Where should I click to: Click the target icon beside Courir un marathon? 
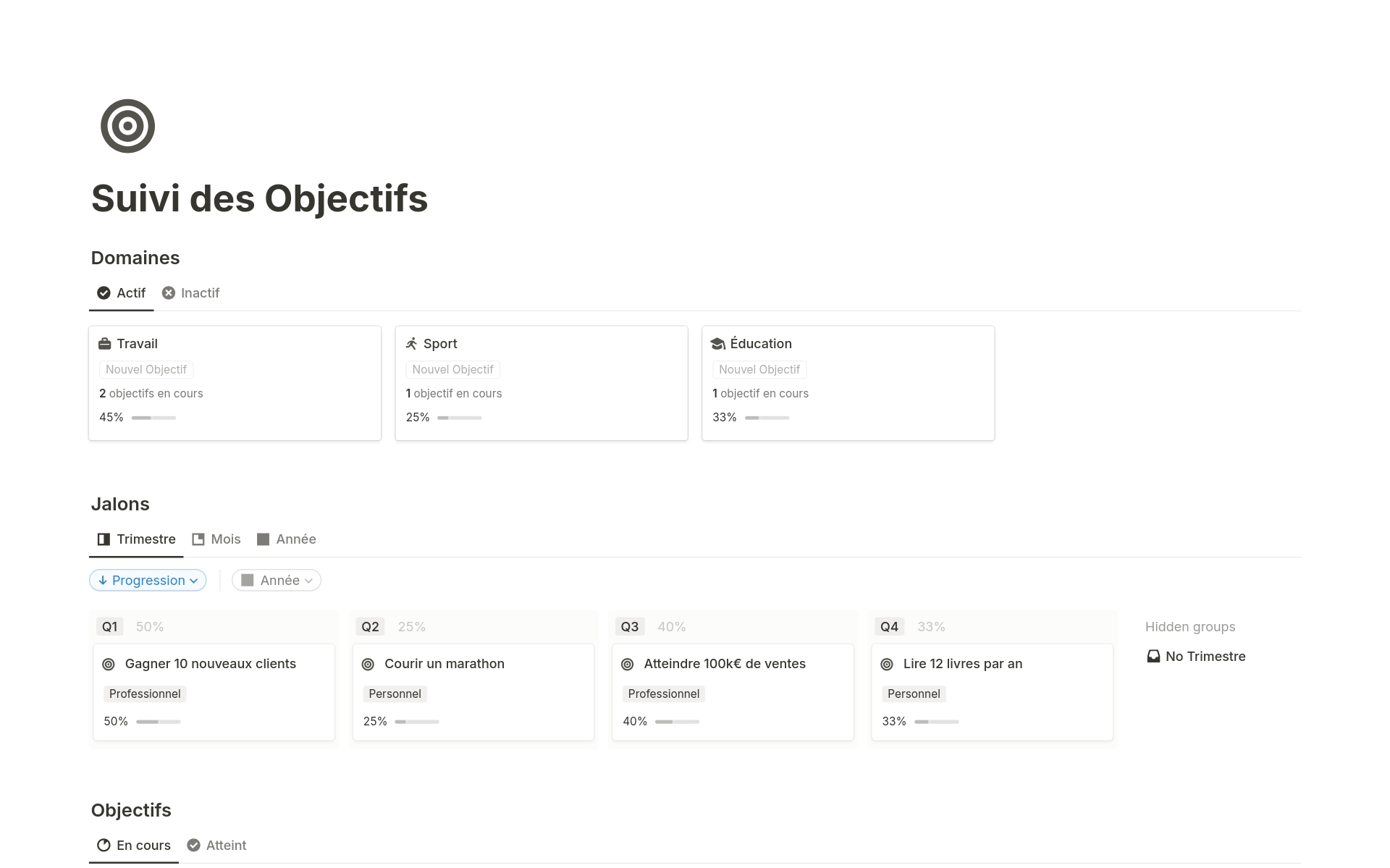(369, 663)
